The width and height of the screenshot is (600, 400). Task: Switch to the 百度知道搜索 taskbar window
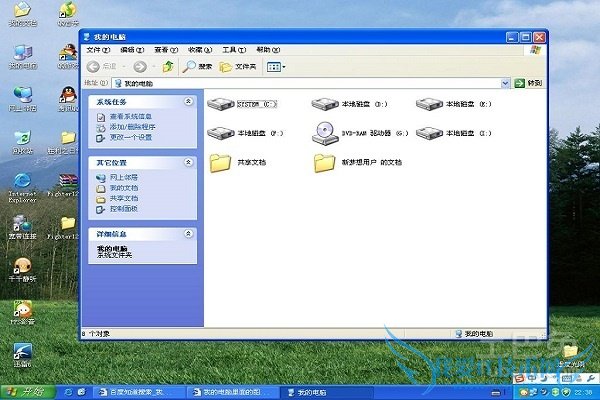138,392
